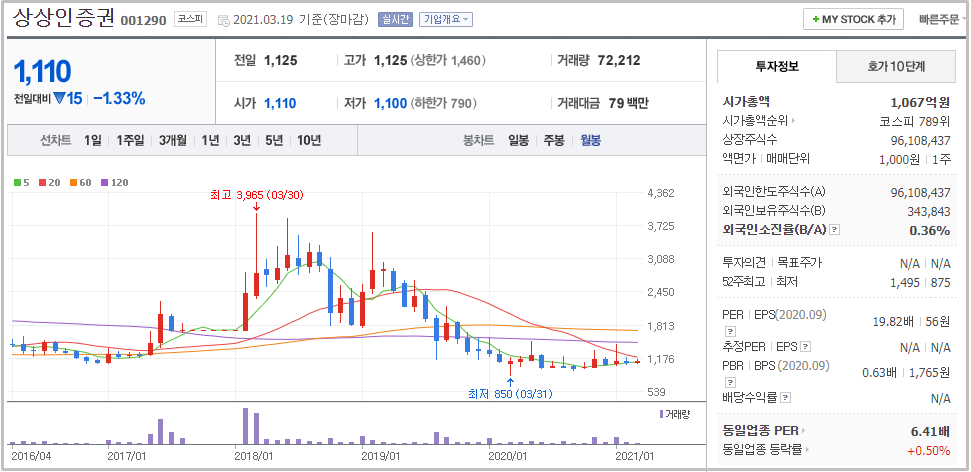Screen dimensions: 971x472
Task: Select the 1년 line chart range
Action: pos(210,141)
